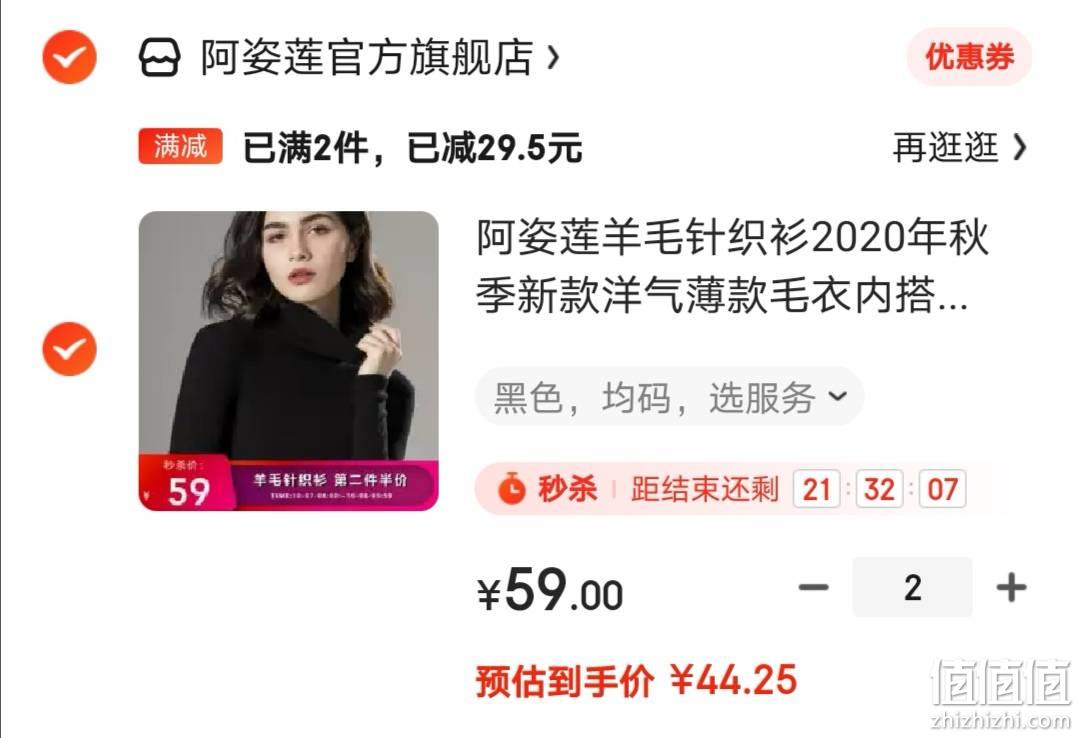Click the quantity field showing 2
The height and width of the screenshot is (738, 1080).
coord(913,588)
